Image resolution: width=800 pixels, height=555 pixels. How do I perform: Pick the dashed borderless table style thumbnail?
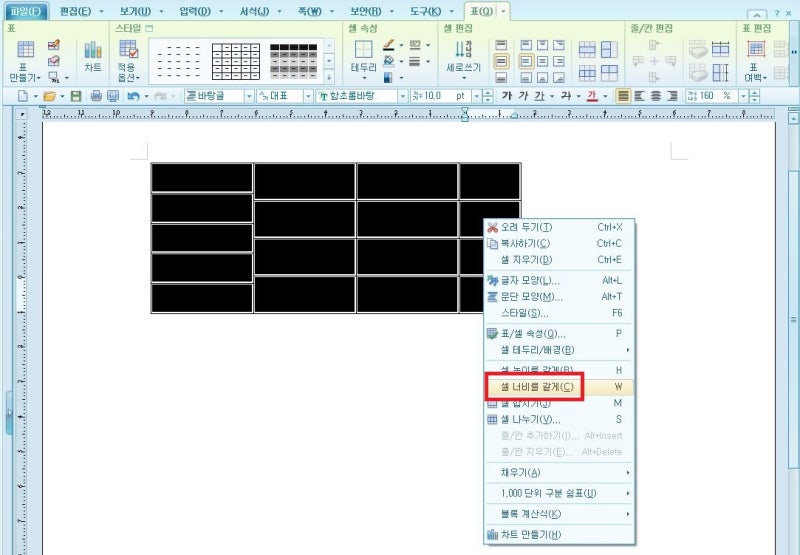pos(178,61)
